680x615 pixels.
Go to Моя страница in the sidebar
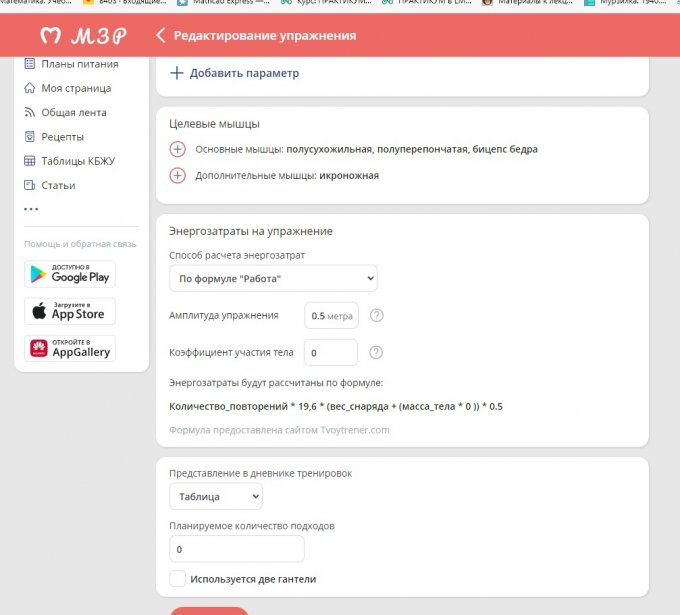point(76,88)
